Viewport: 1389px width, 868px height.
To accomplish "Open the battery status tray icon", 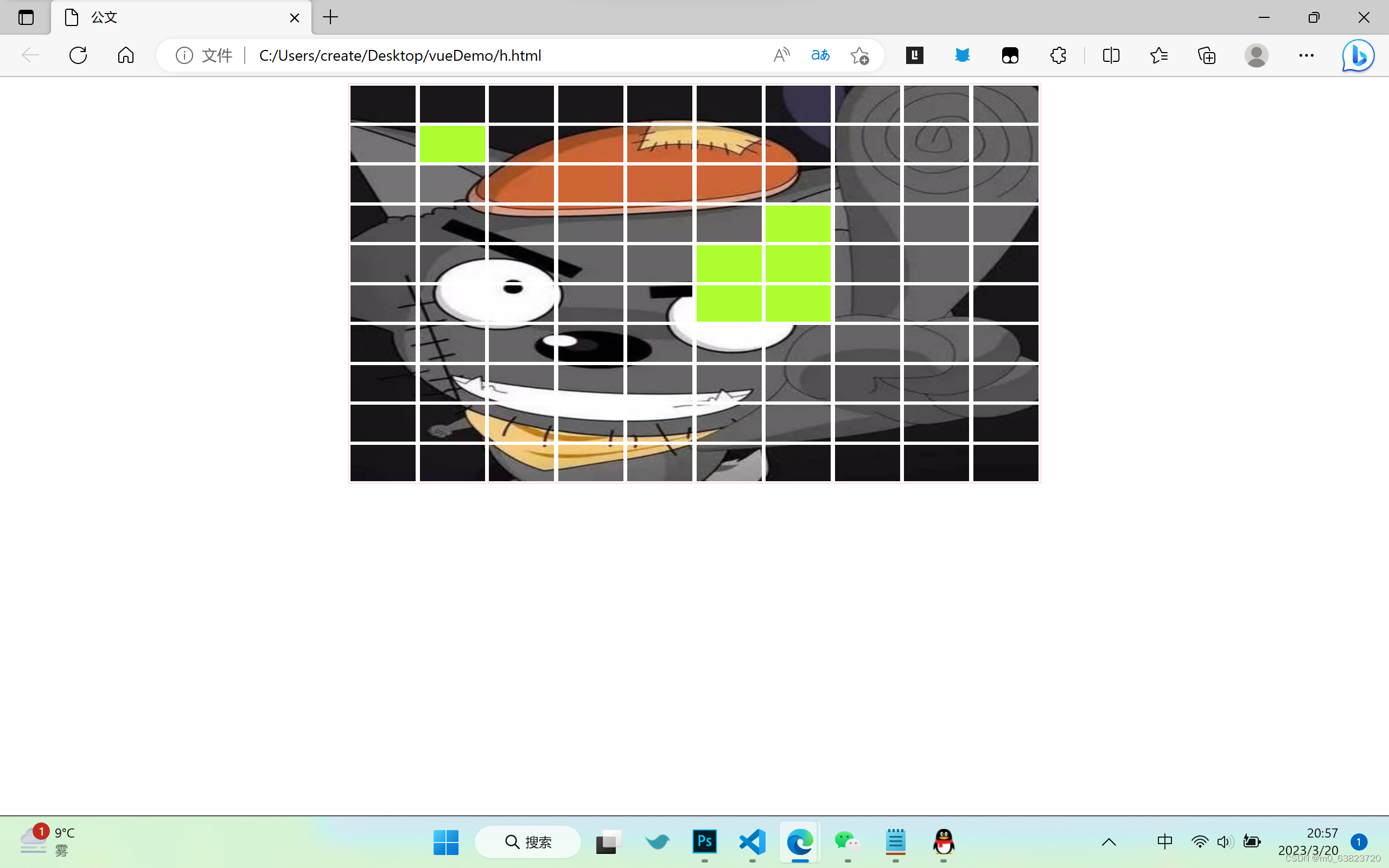I will pos(1252,842).
